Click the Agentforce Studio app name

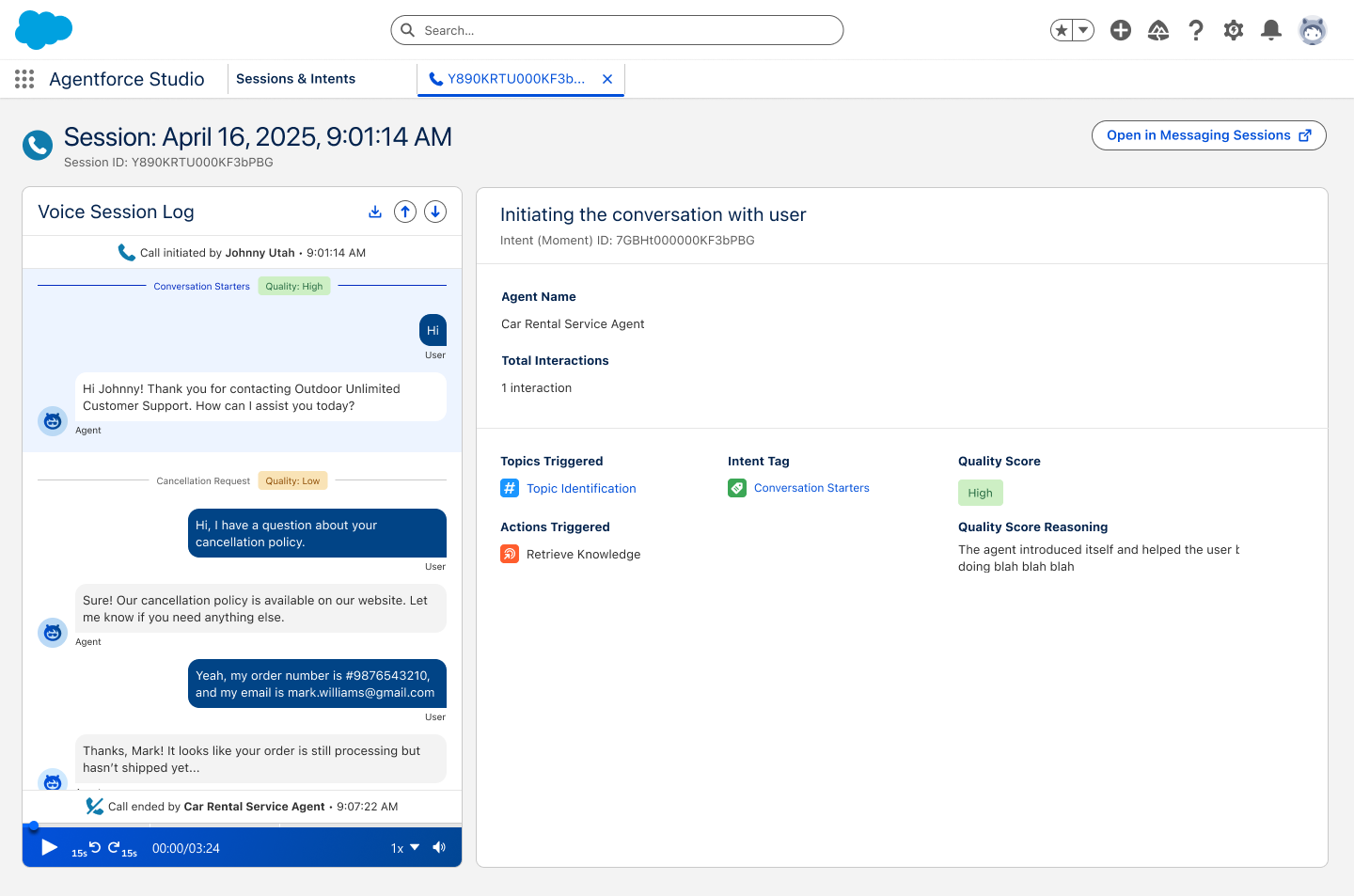click(x=127, y=79)
